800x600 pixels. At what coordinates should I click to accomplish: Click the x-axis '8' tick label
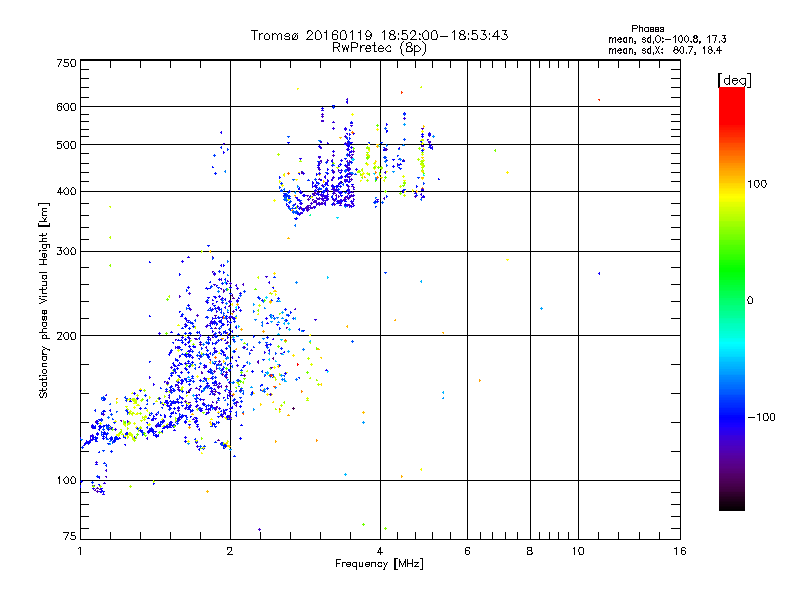(x=530, y=551)
